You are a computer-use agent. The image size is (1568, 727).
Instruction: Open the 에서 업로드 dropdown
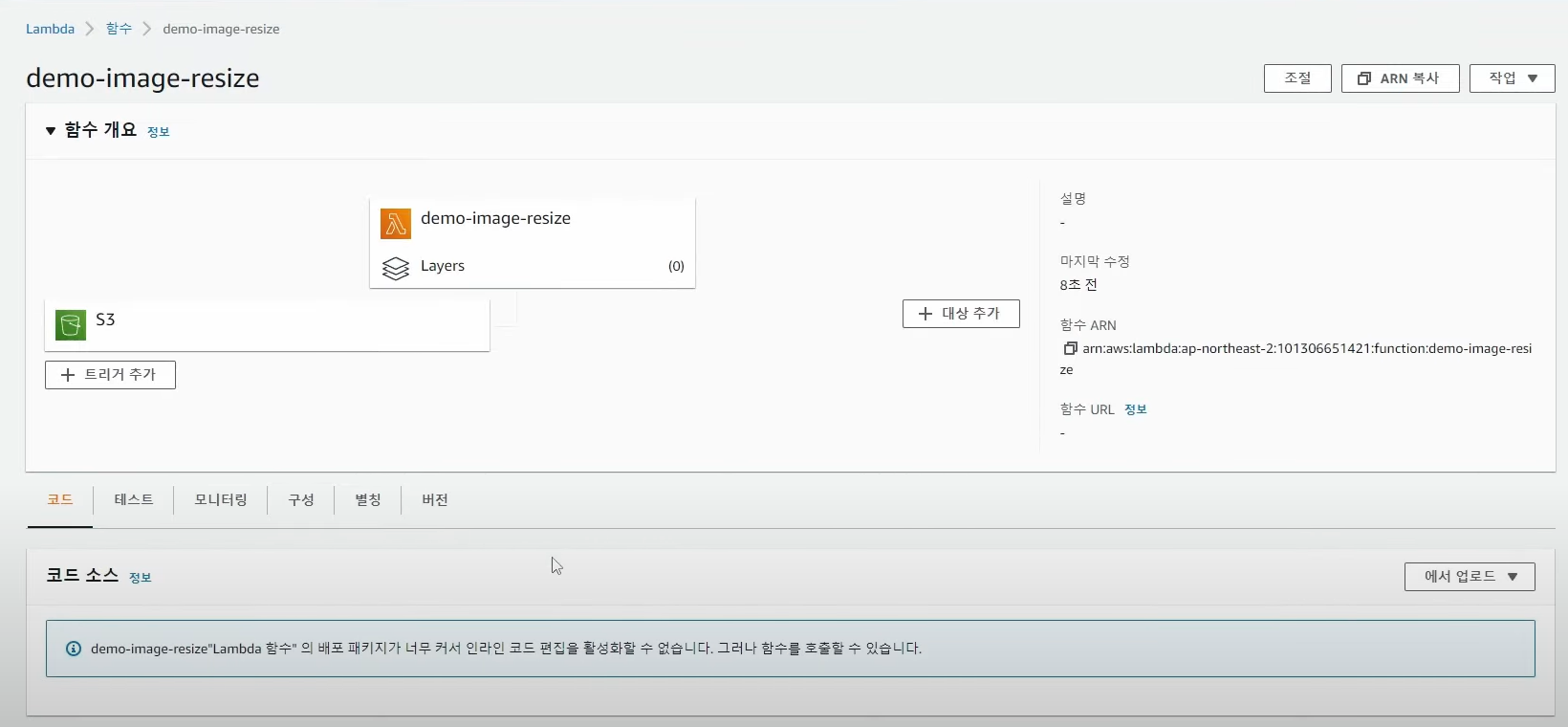tap(1470, 577)
